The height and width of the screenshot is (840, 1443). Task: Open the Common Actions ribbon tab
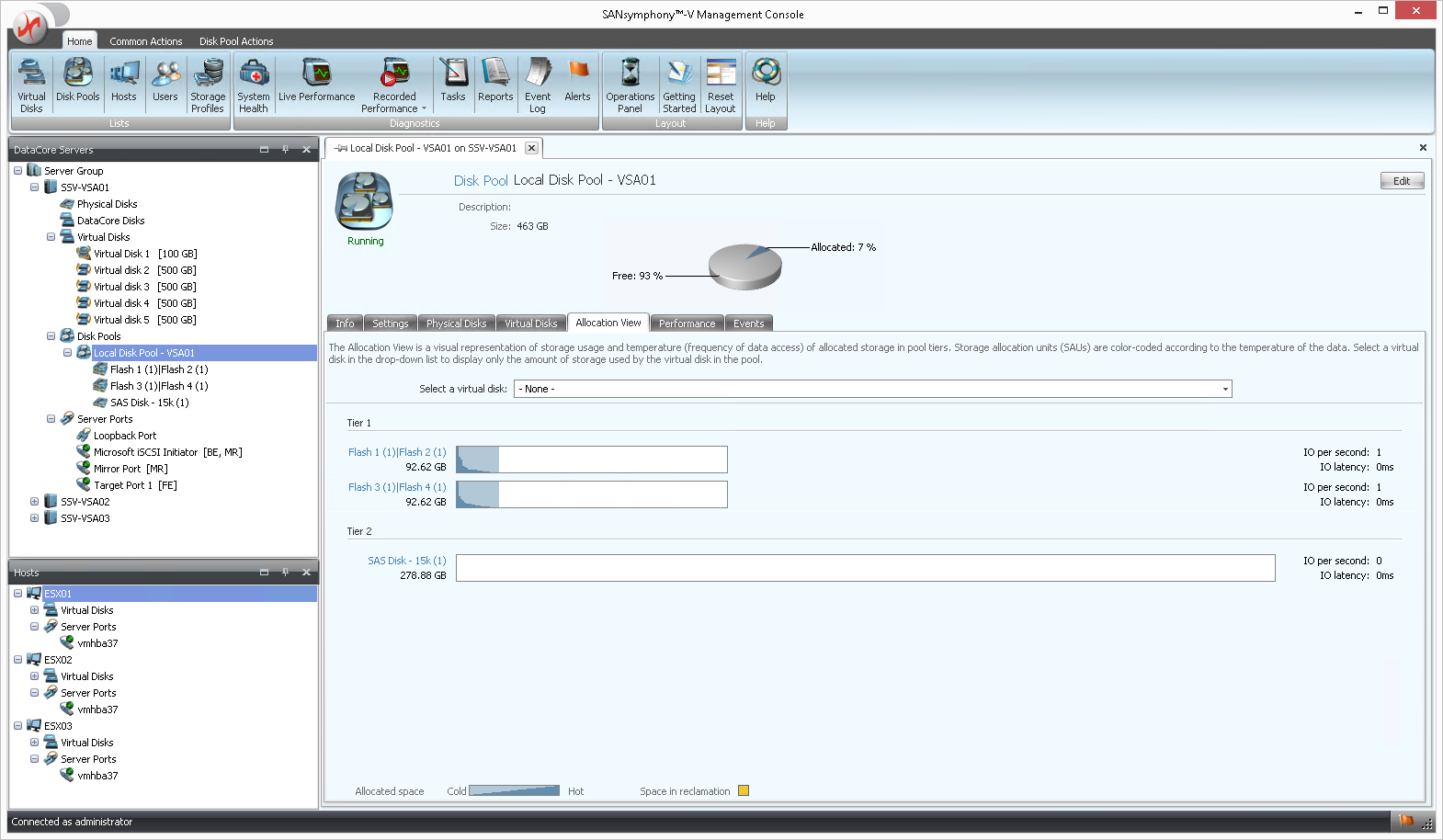coord(145,41)
